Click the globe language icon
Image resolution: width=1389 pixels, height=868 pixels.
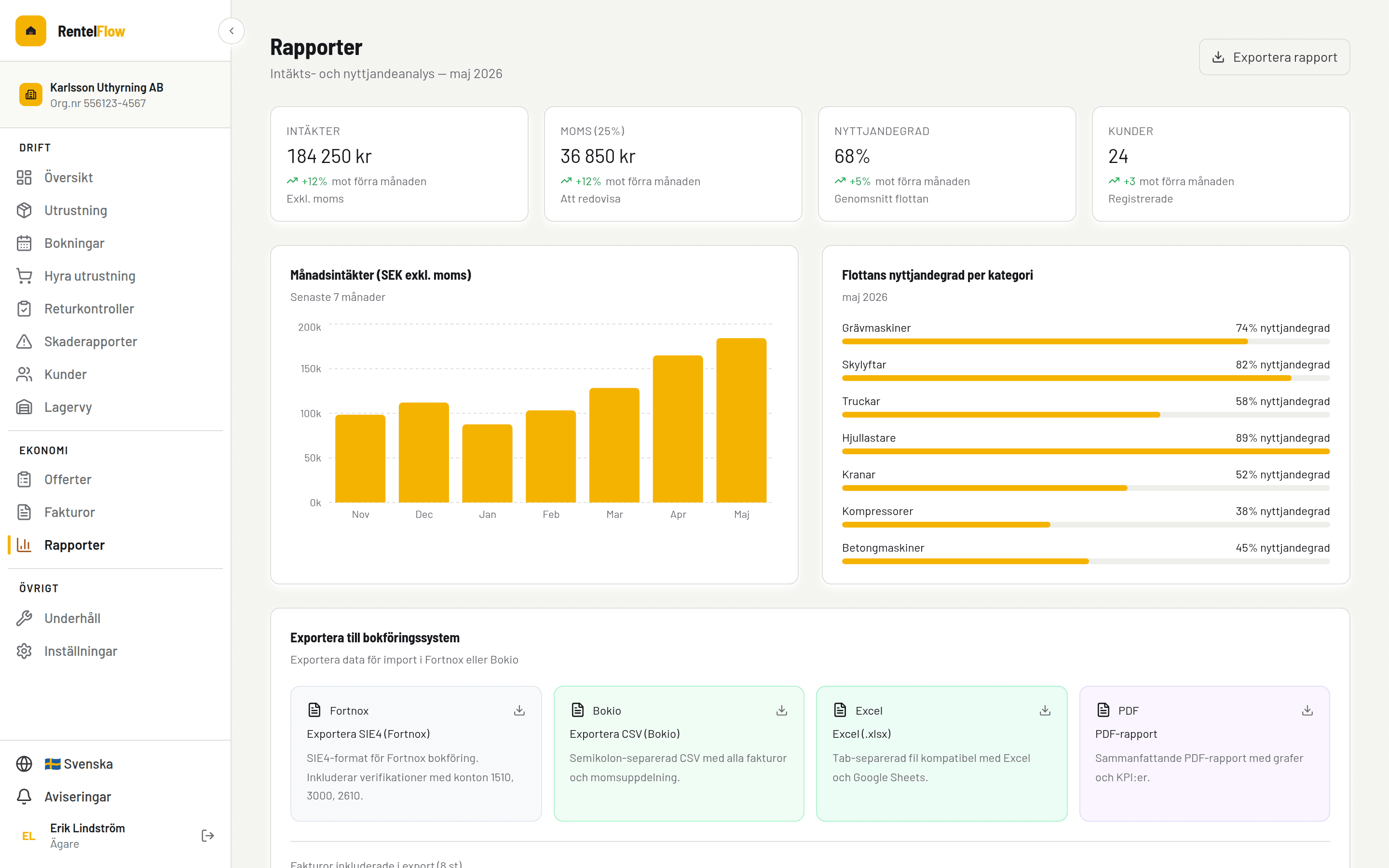coord(24,763)
